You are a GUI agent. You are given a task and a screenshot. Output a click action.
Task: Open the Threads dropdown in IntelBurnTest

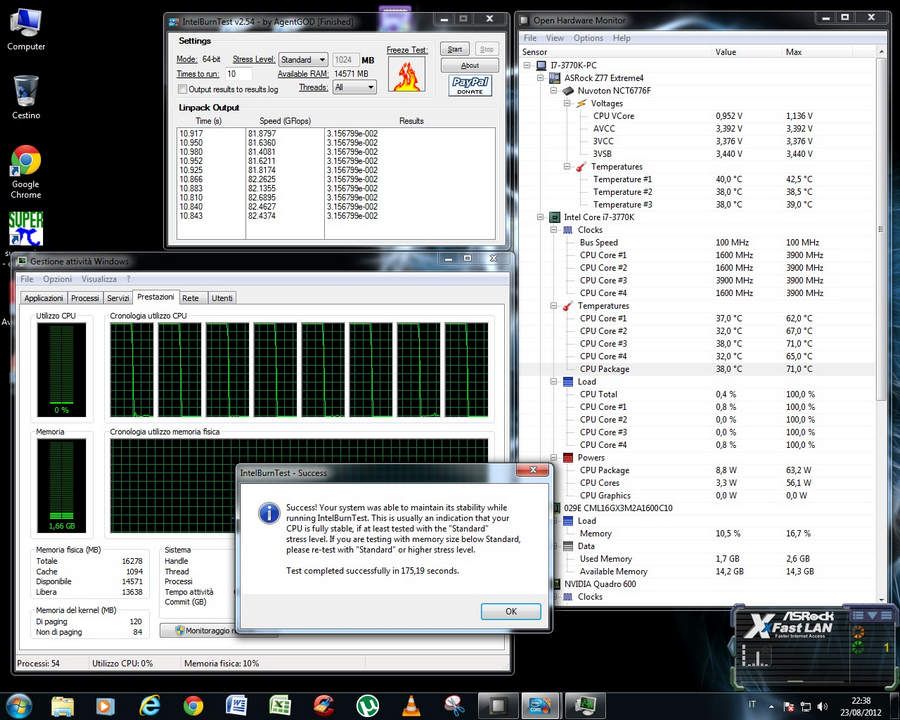[355, 87]
